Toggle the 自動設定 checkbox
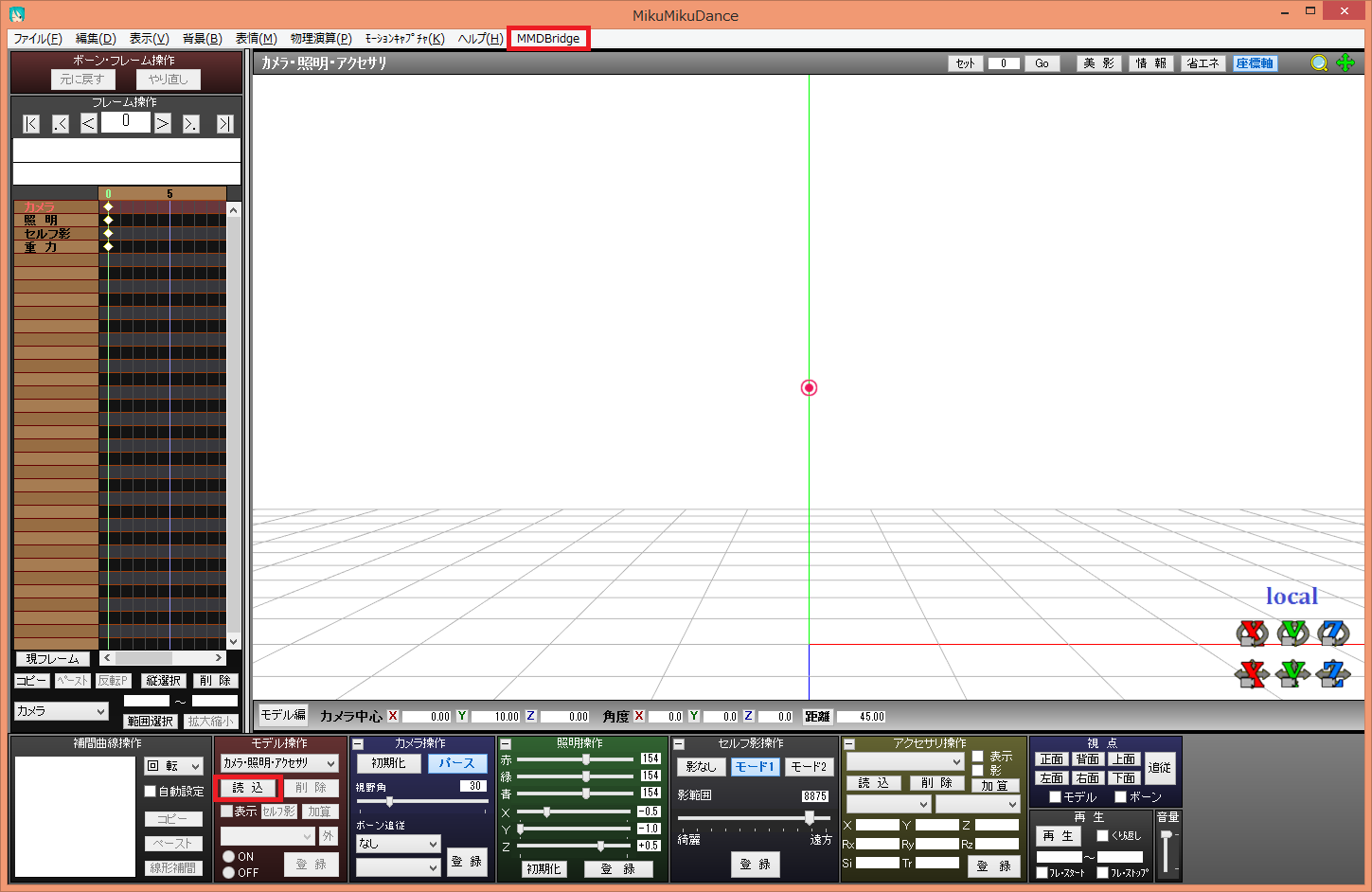The image size is (1372, 892). 150,792
